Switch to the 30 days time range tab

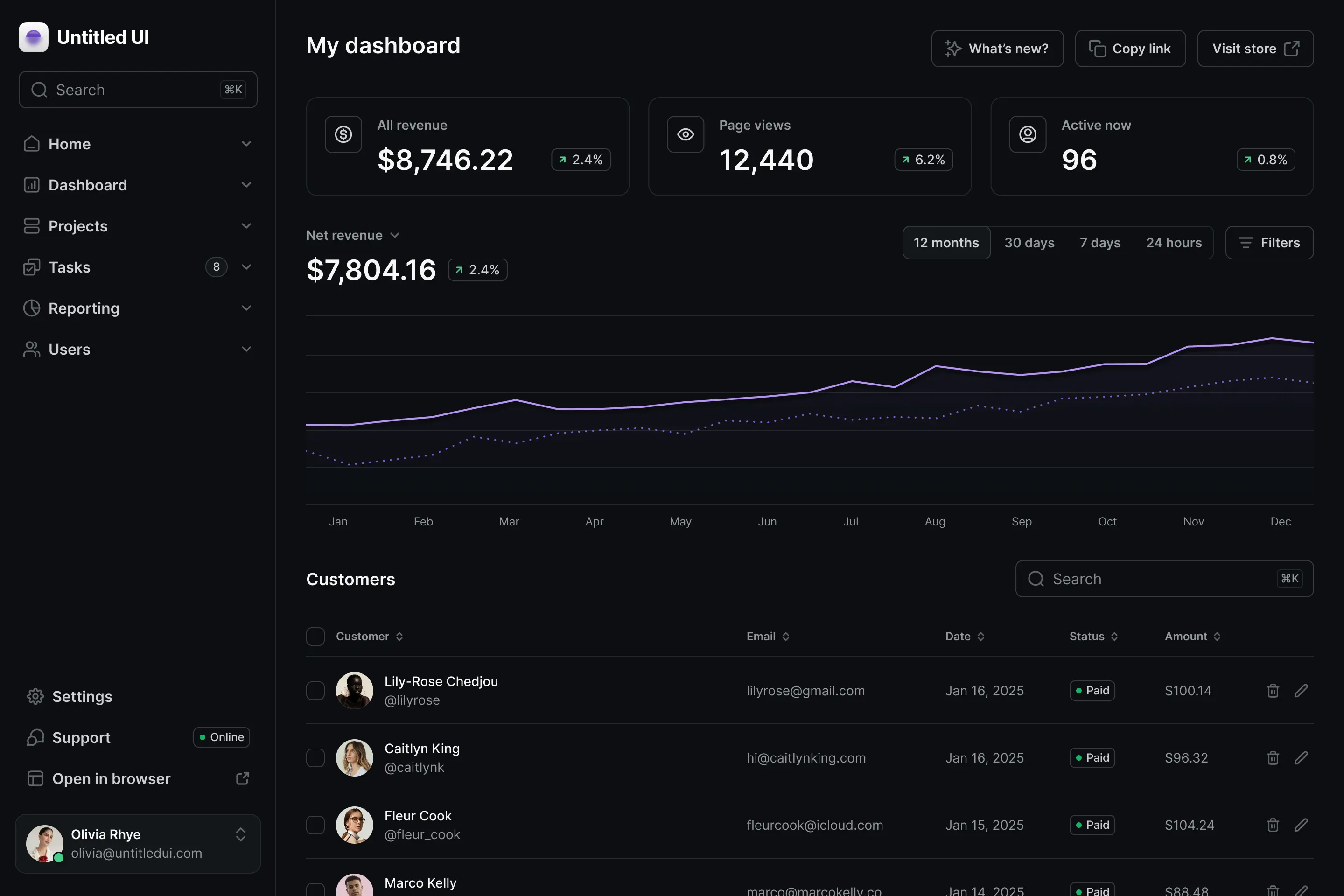(1029, 242)
